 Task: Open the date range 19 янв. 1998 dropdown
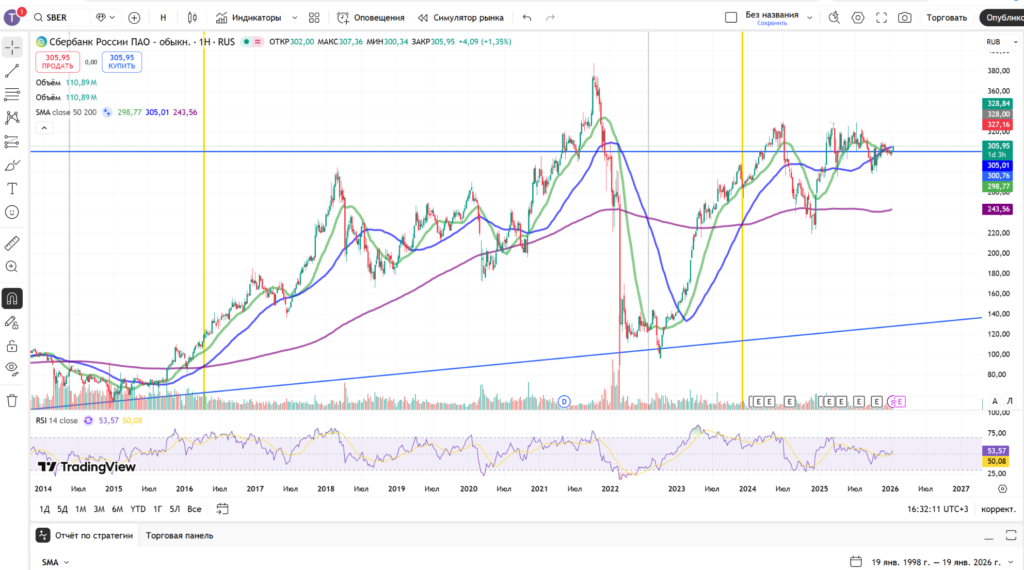(932, 562)
